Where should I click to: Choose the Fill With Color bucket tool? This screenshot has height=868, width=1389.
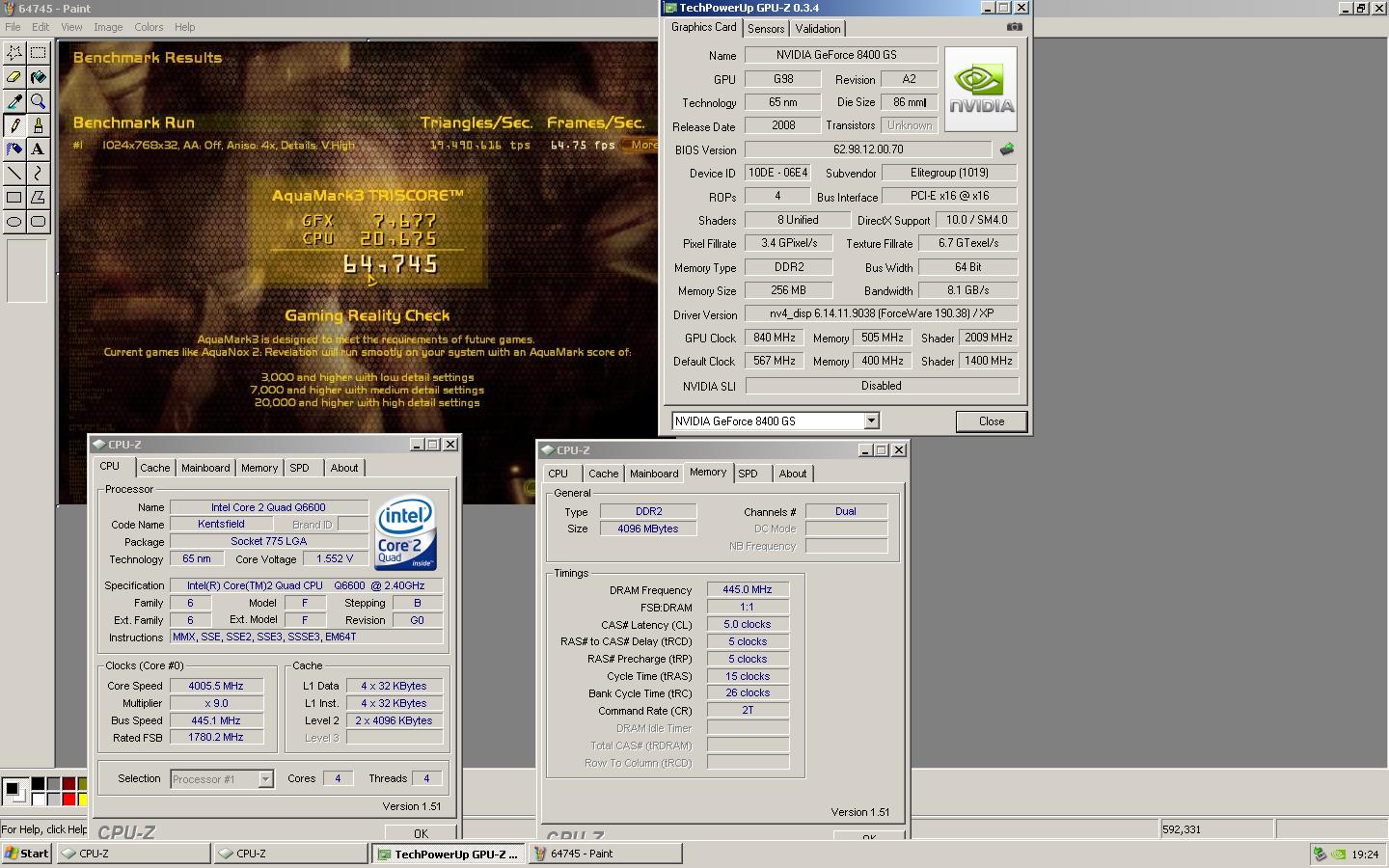coord(39,77)
